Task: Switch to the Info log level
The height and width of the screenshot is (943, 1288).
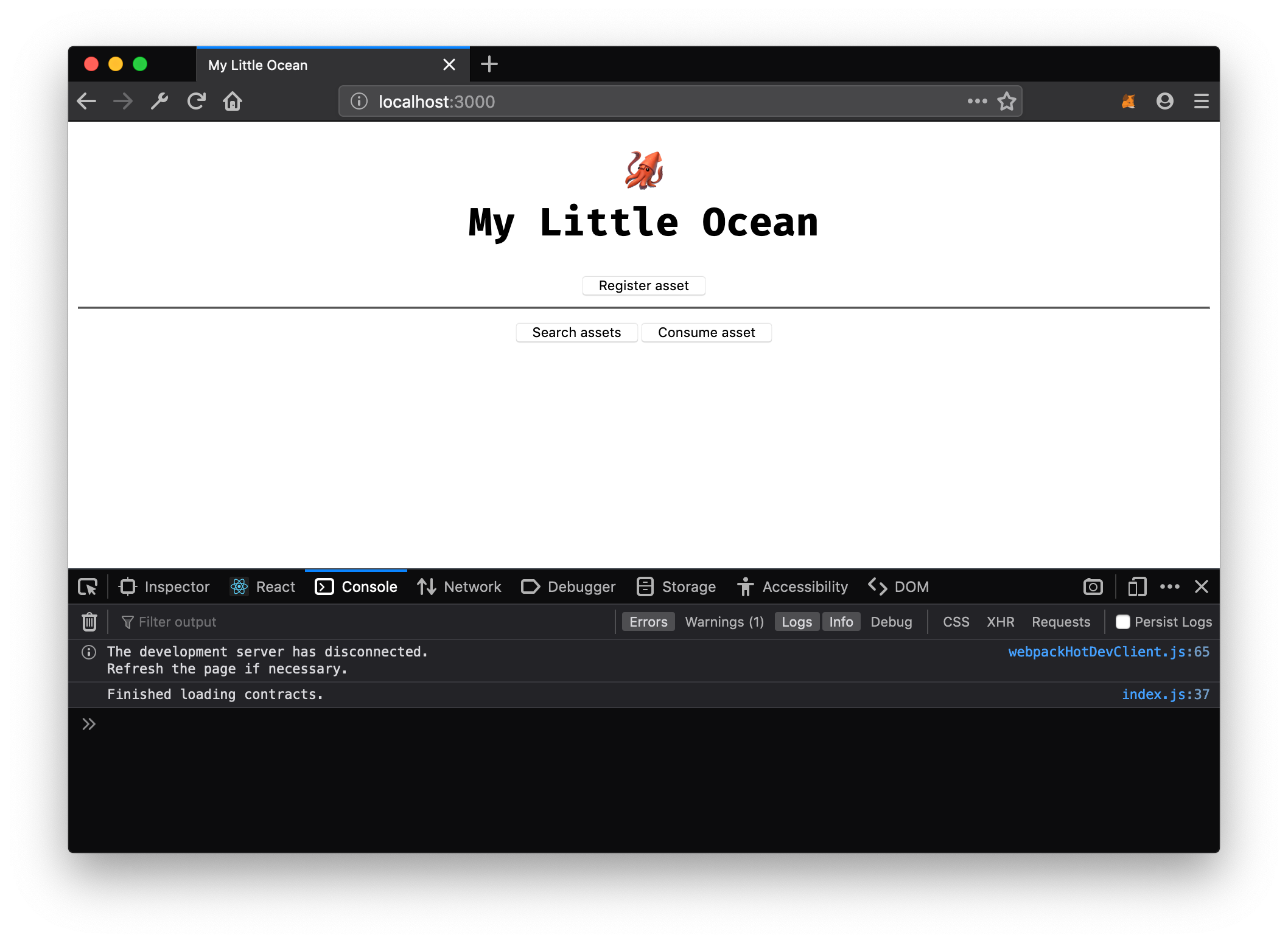Action: tap(841, 622)
